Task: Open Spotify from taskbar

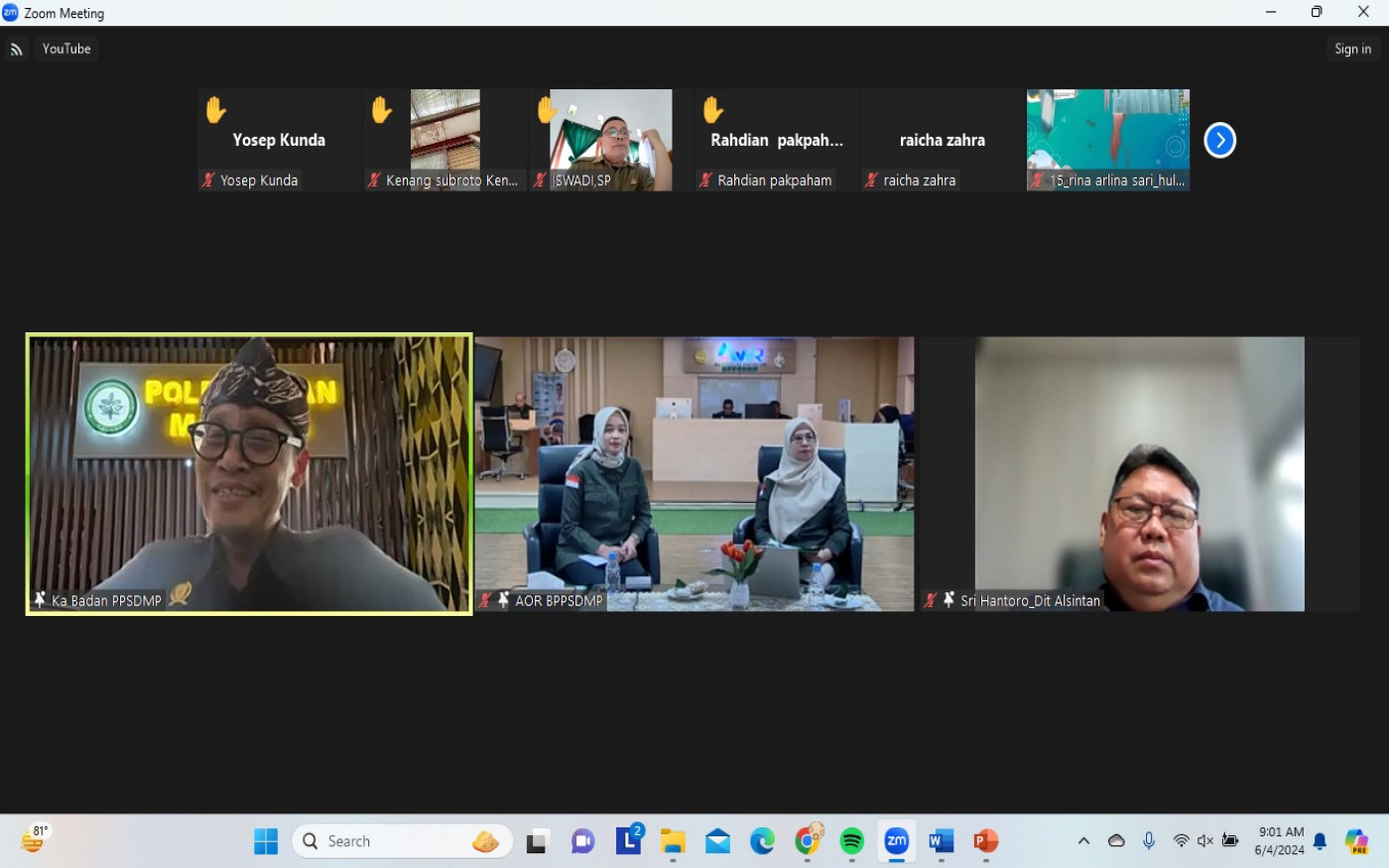Action: 851,841
